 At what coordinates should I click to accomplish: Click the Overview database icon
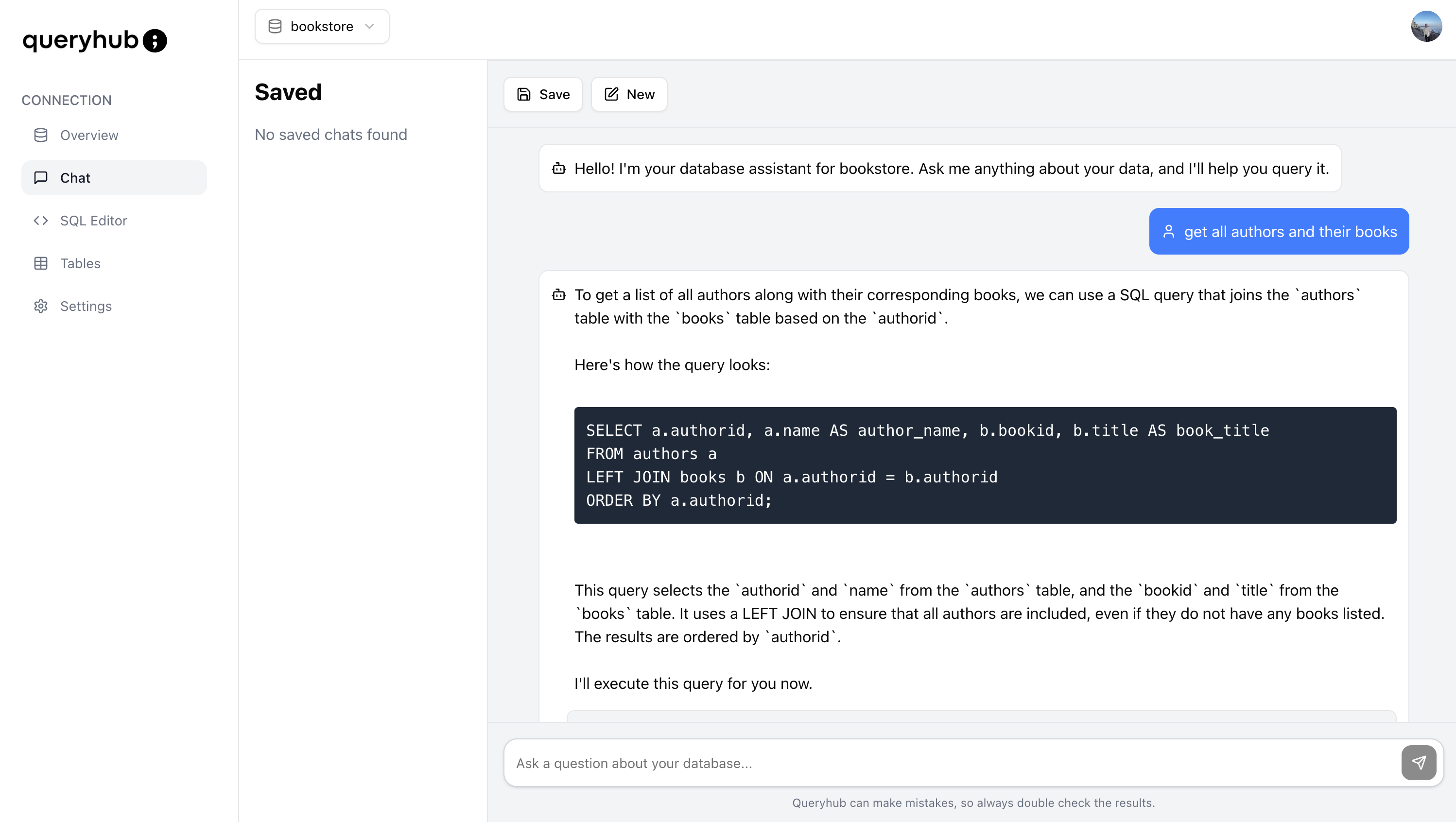click(x=40, y=135)
